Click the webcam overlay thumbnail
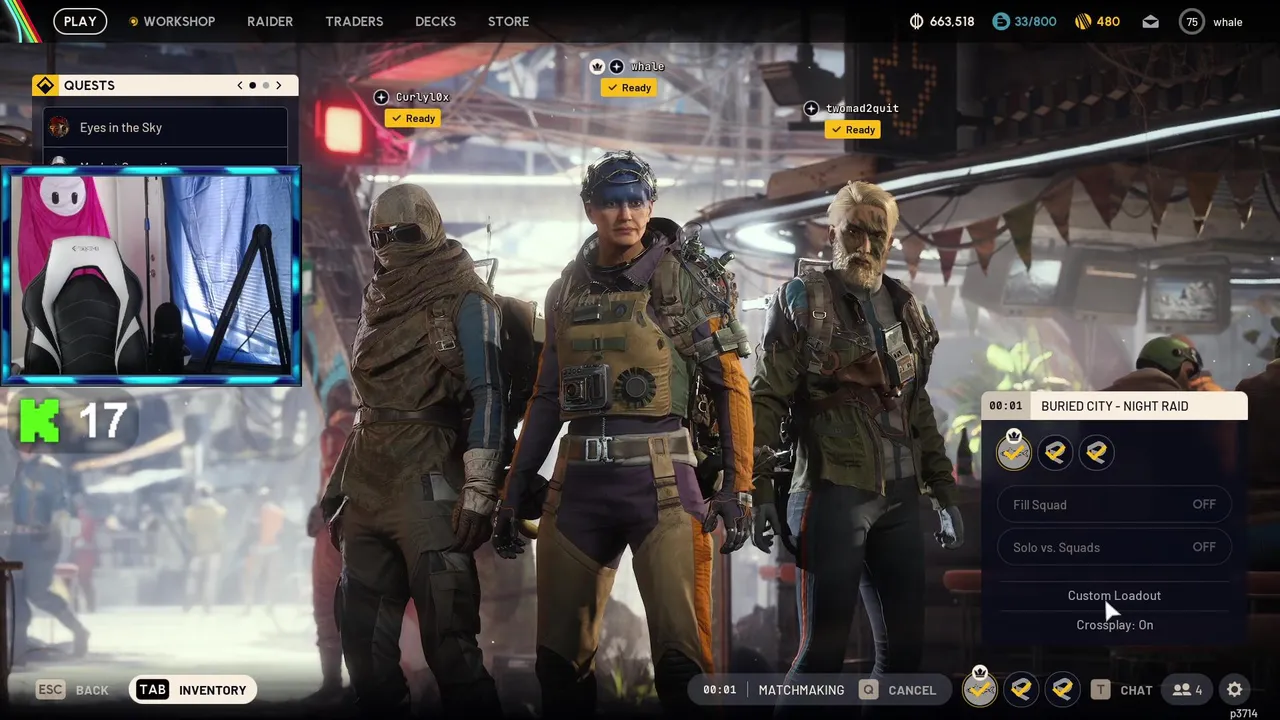The image size is (1280, 720). click(151, 275)
